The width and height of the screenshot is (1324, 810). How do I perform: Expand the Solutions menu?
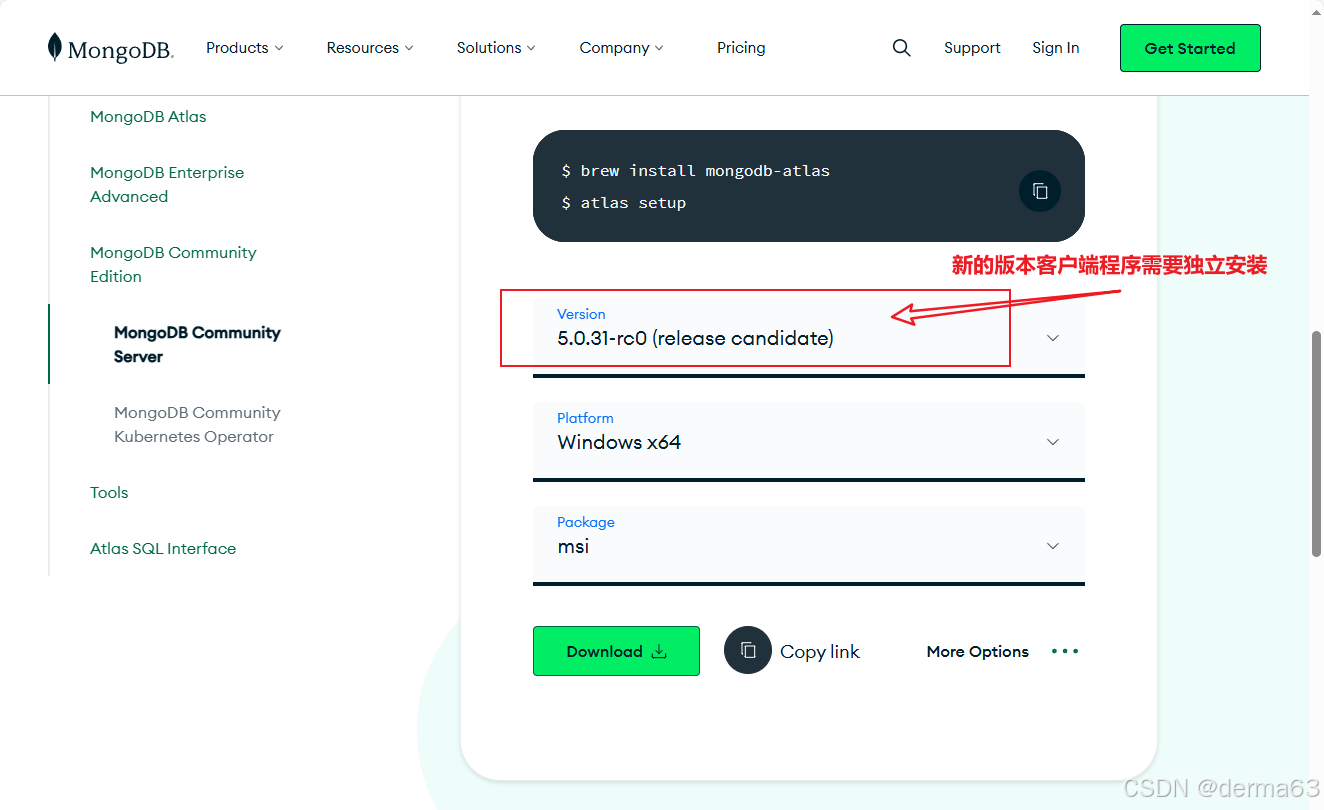(496, 48)
